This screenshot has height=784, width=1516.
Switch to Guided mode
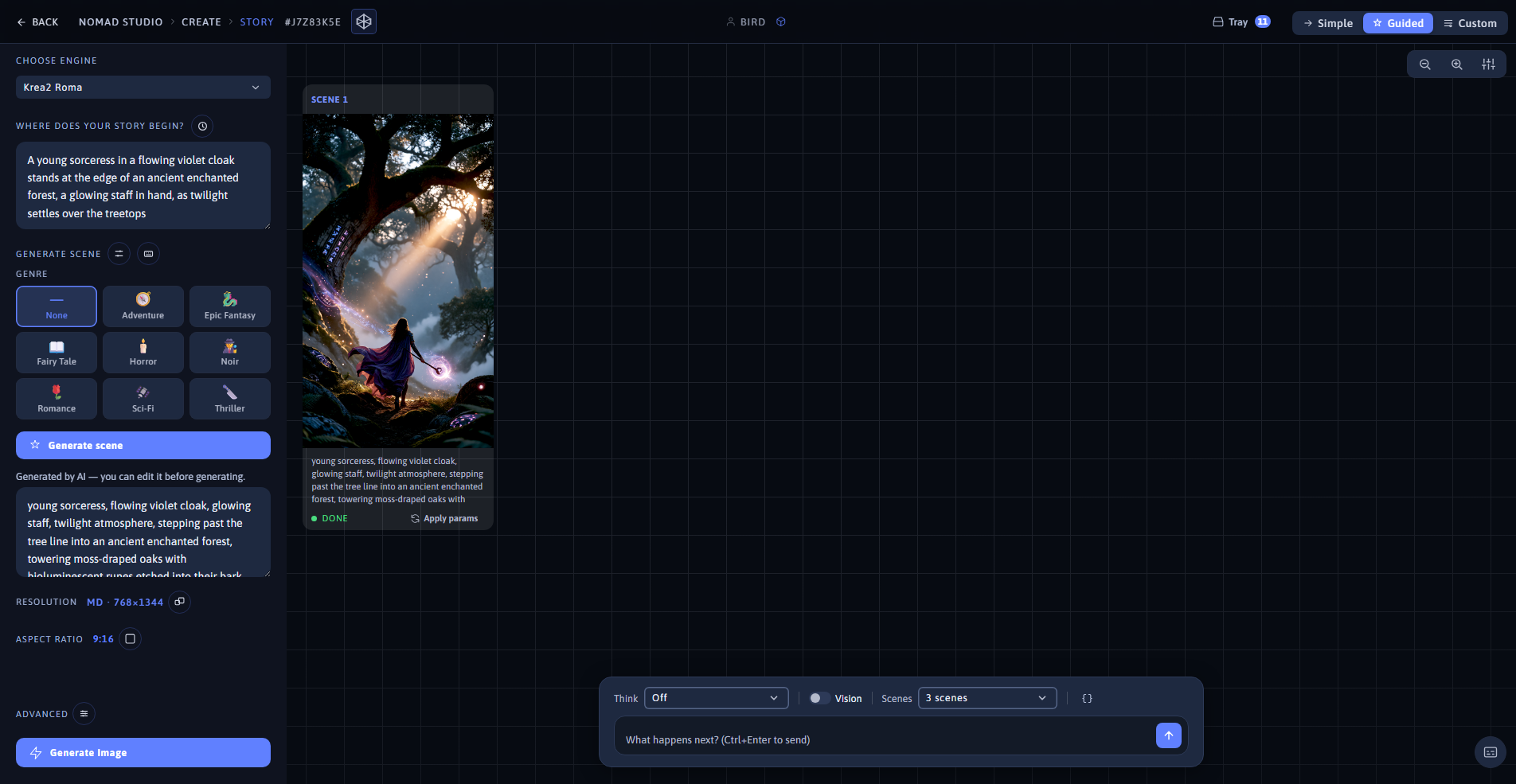click(1398, 23)
